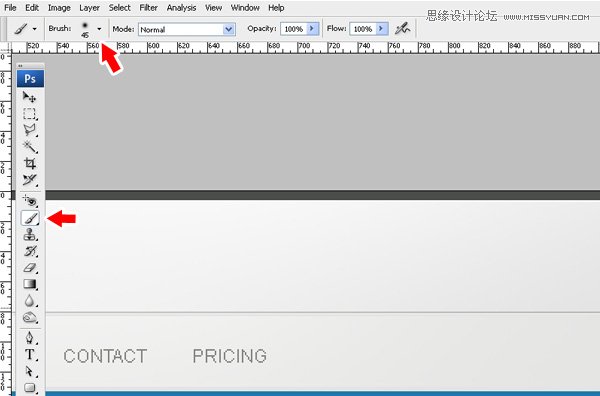Select the Sponge tool
This screenshot has width=600, height=396.
29,318
